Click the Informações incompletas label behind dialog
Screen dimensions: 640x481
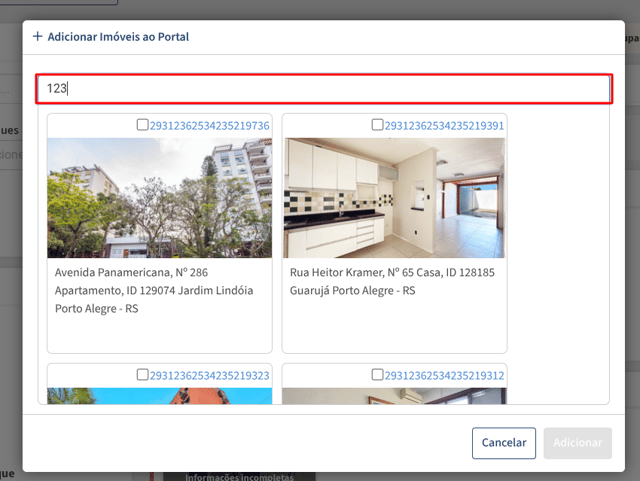239,477
